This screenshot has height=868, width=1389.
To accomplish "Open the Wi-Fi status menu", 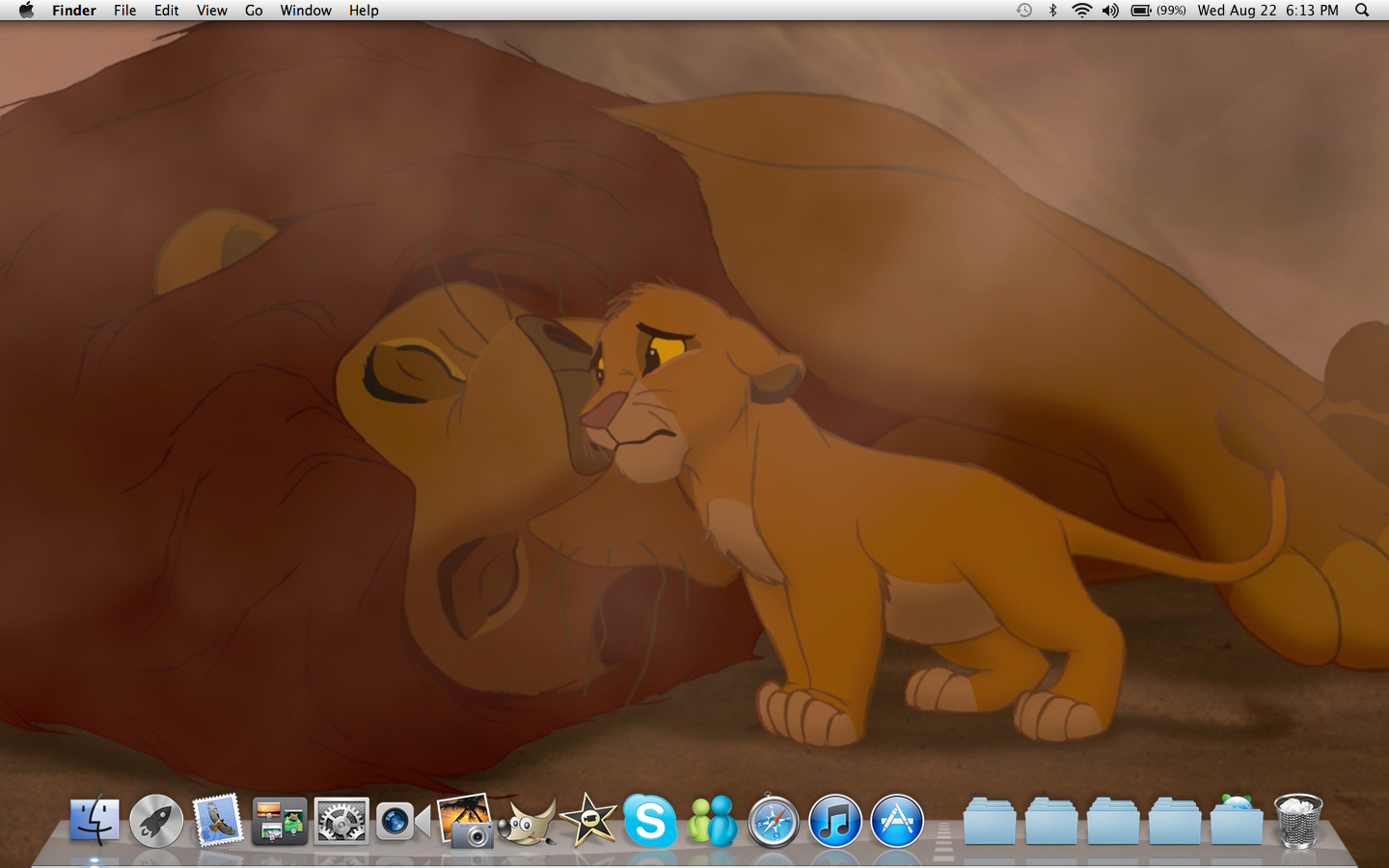I will tap(1081, 11).
